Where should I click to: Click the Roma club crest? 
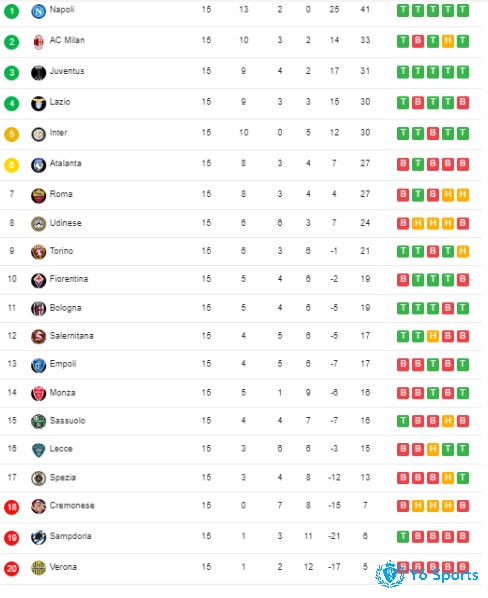pyautogui.click(x=38, y=196)
